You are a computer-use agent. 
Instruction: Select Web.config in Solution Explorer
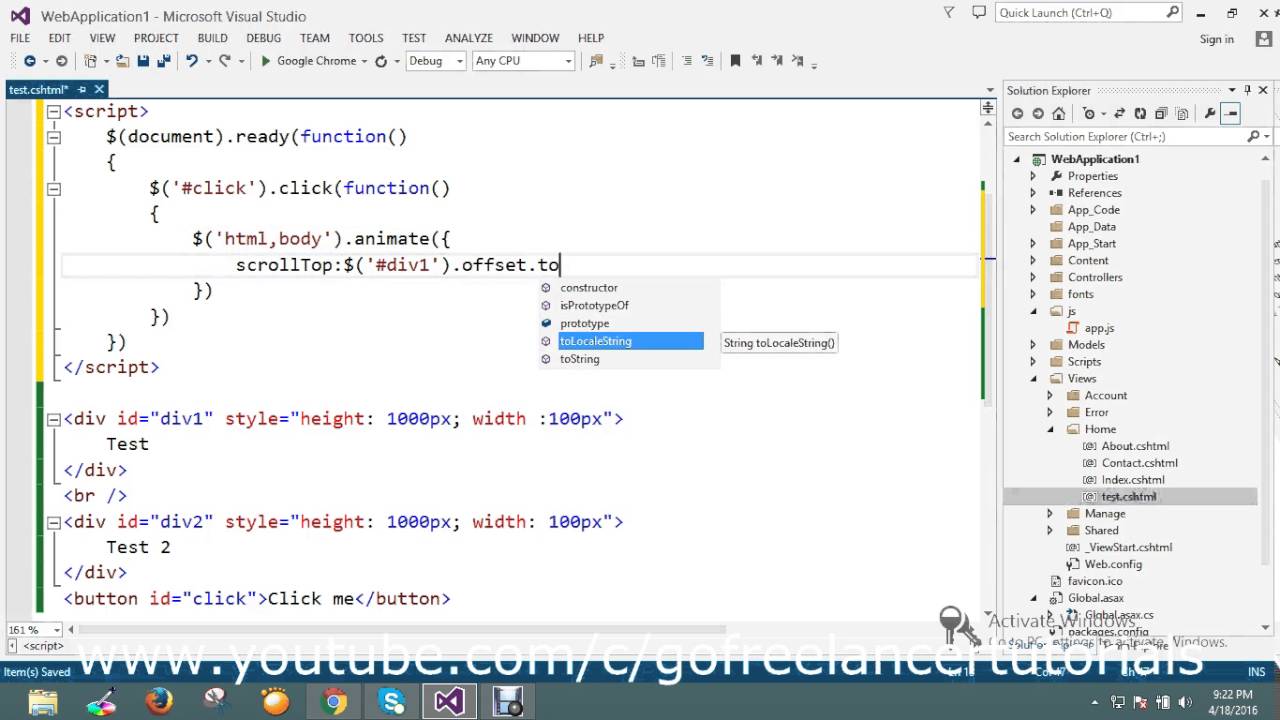[x=1113, y=564]
